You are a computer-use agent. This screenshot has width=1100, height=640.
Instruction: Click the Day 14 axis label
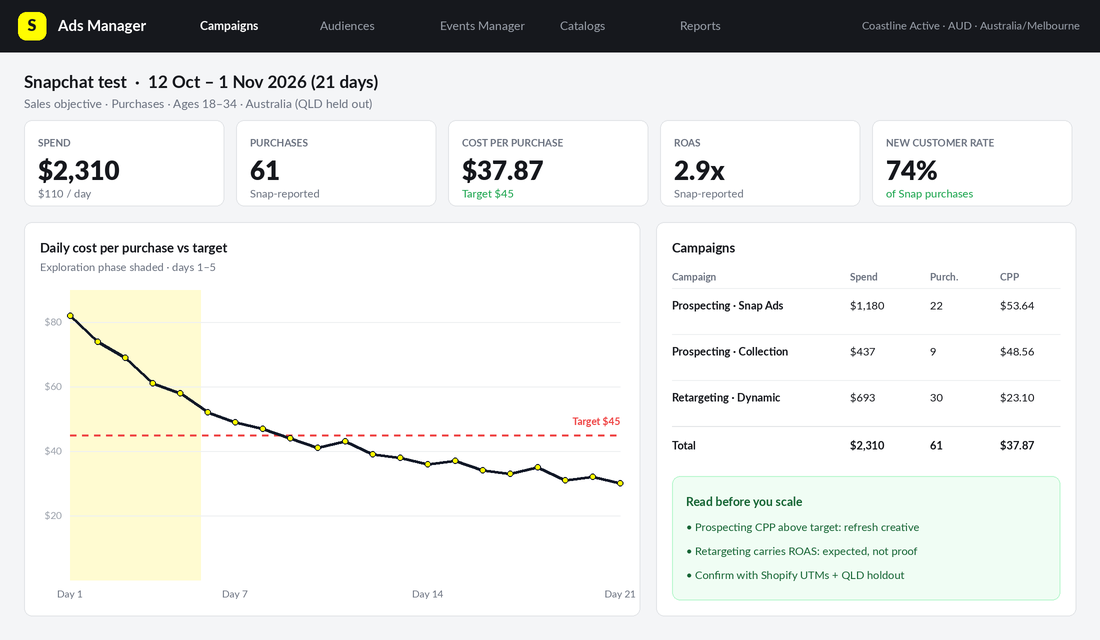click(x=427, y=594)
